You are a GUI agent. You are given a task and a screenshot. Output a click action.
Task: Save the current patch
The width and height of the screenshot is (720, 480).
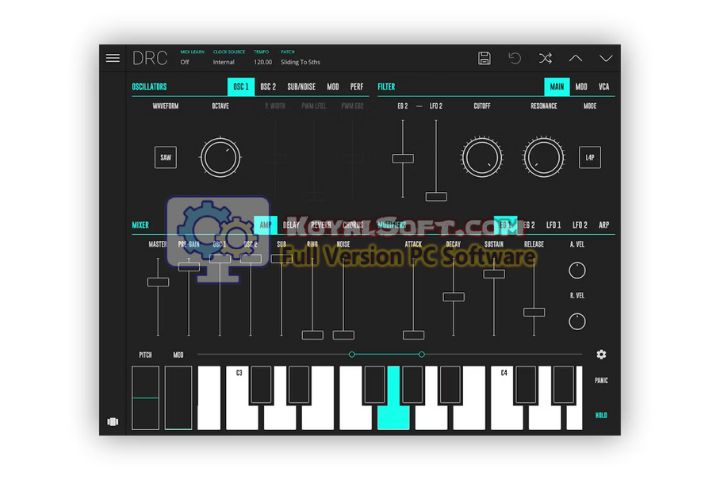(484, 58)
